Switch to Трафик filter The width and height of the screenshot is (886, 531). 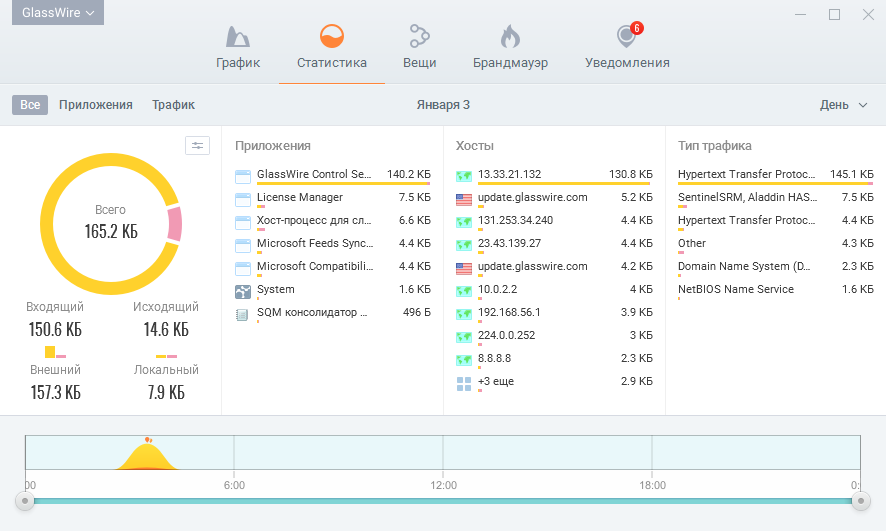173,105
